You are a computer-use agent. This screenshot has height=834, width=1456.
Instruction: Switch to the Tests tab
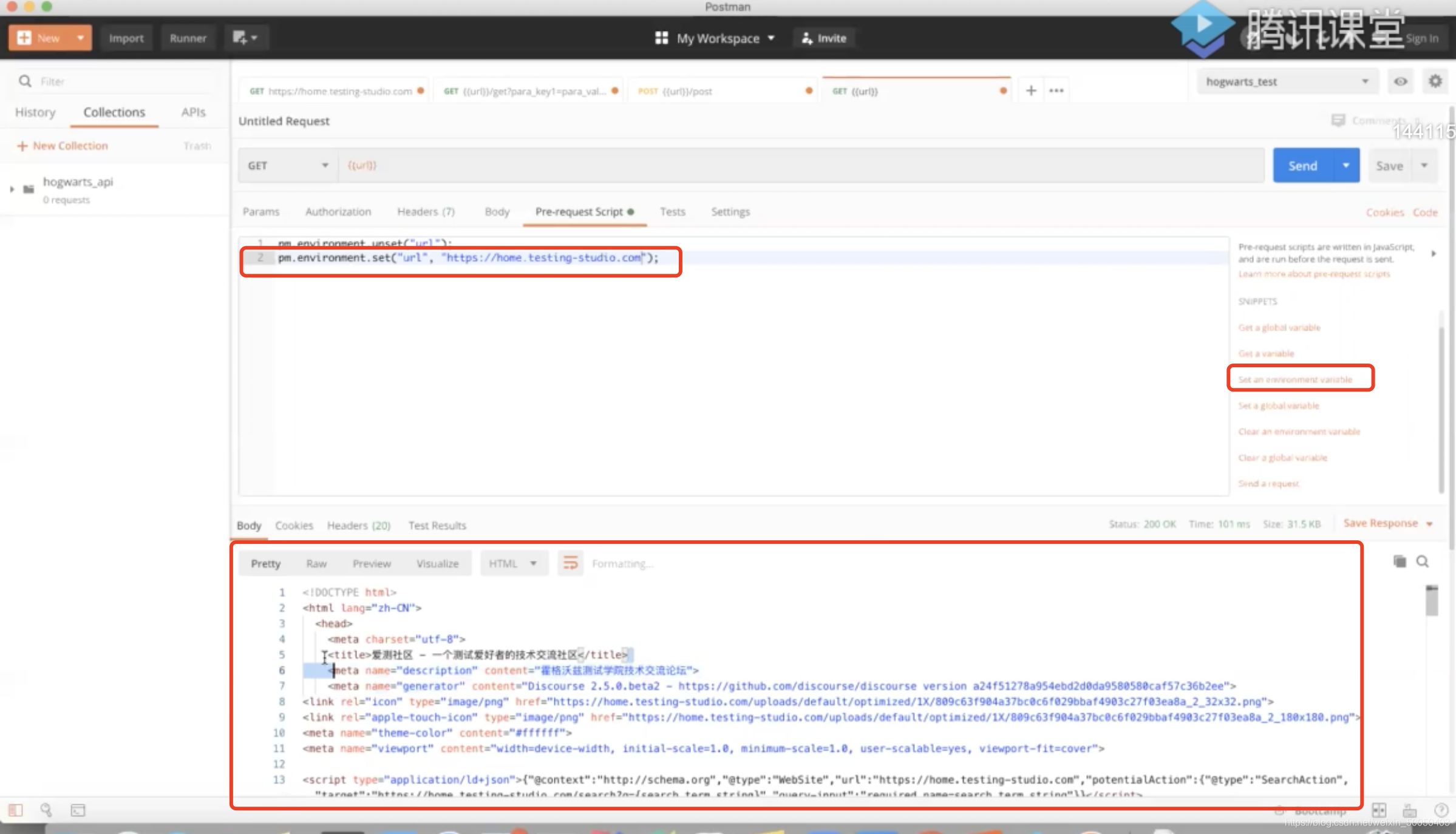point(672,212)
